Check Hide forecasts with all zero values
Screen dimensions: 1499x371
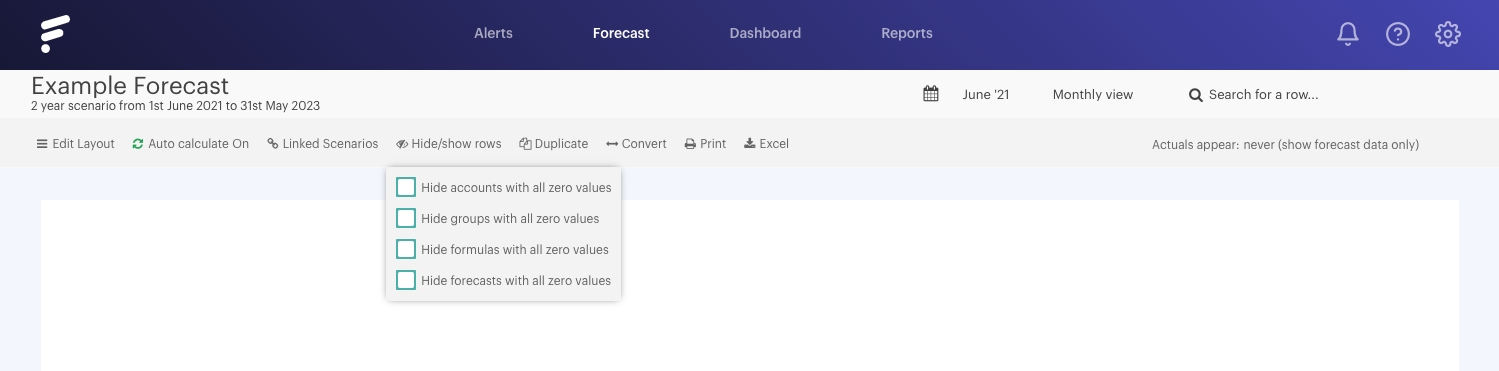(x=406, y=280)
